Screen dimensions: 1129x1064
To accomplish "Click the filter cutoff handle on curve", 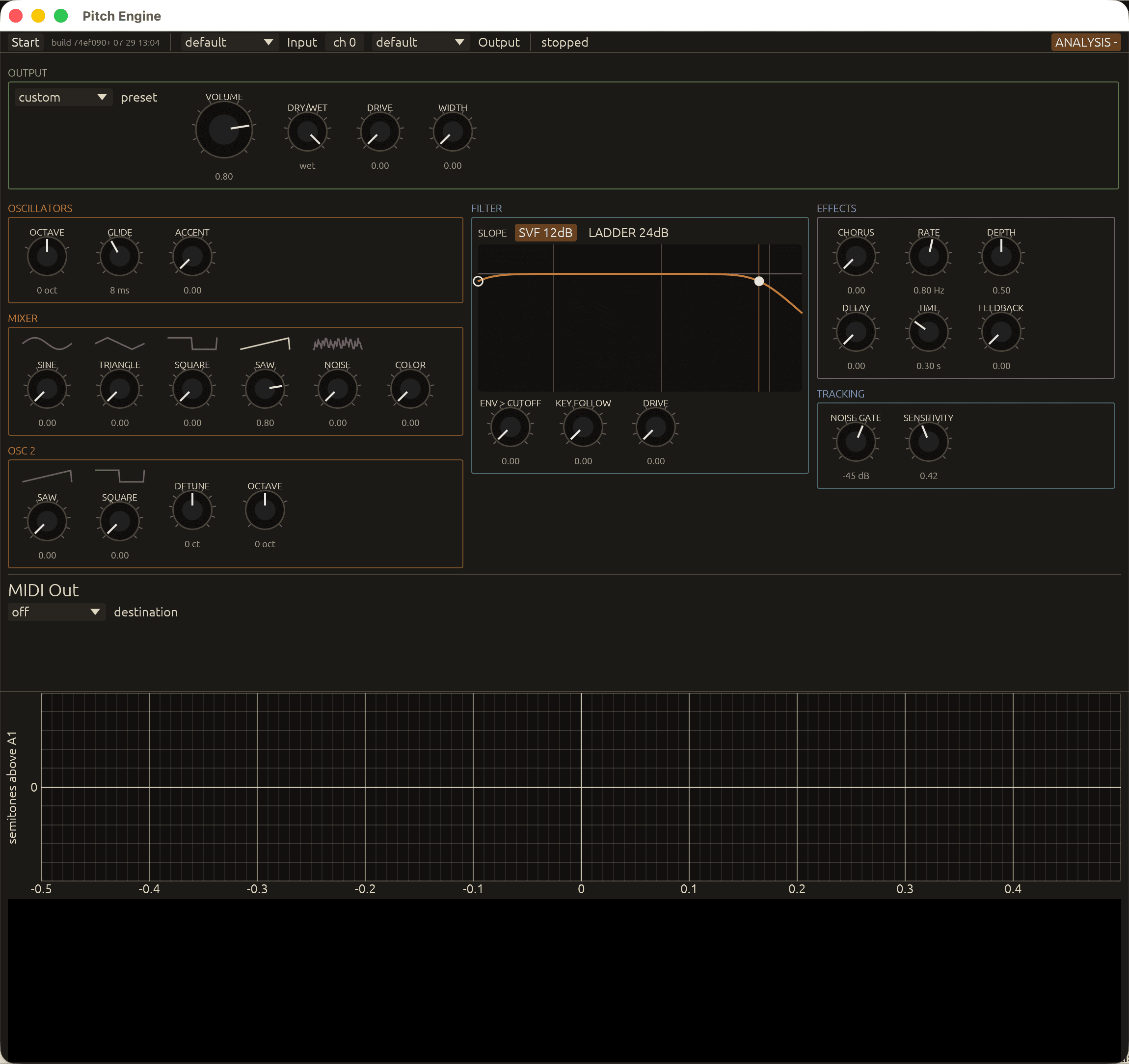I will tap(759, 281).
